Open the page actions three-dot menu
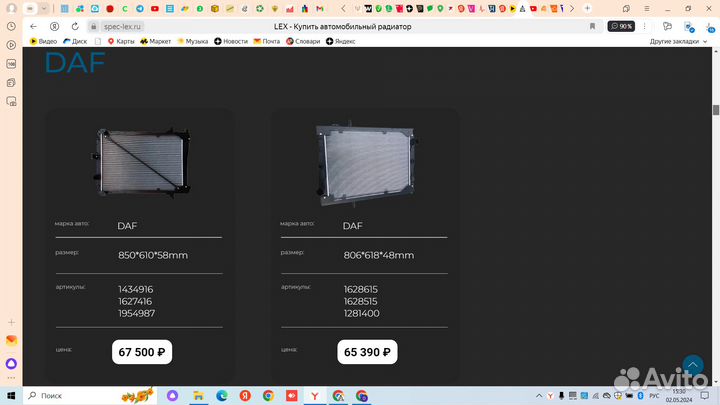720x405 pixels. tap(644, 27)
